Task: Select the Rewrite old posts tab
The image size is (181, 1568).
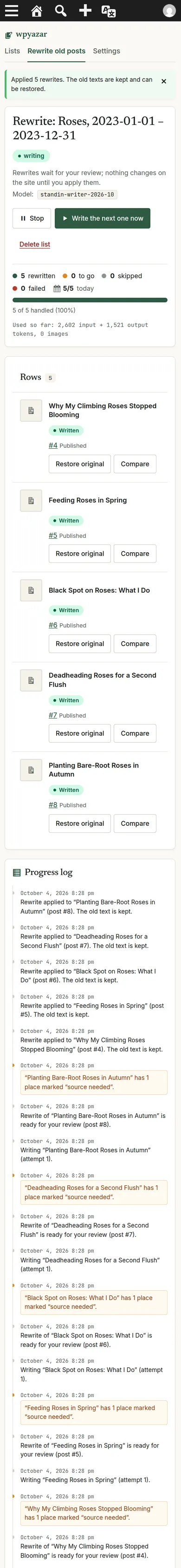Action: [x=57, y=51]
